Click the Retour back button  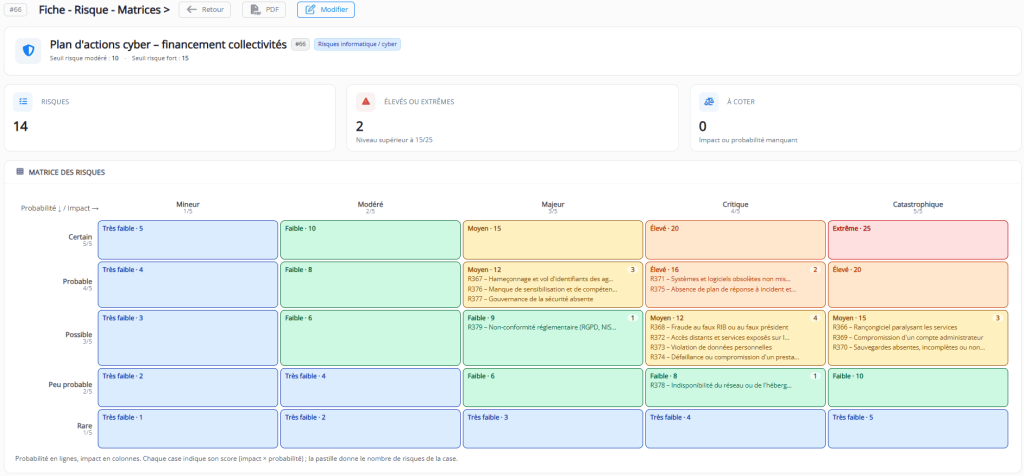pyautogui.click(x=205, y=10)
